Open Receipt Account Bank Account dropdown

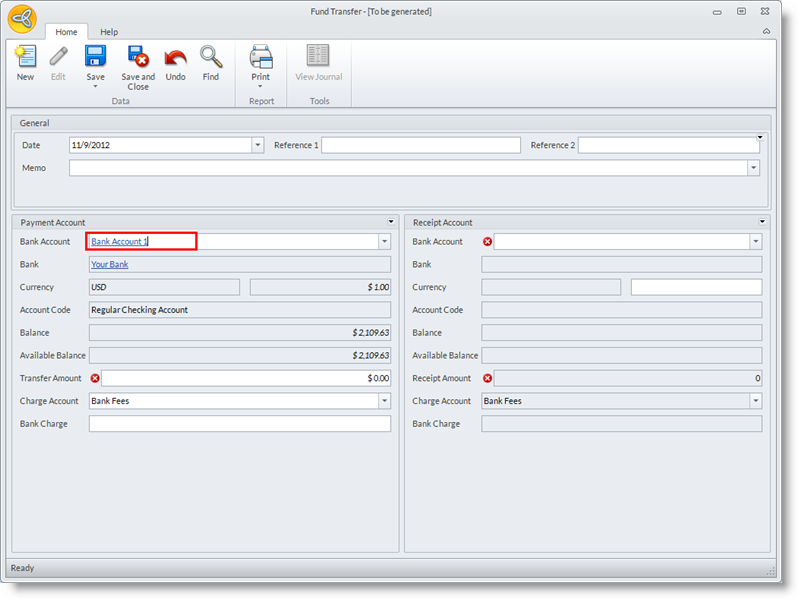tap(755, 241)
